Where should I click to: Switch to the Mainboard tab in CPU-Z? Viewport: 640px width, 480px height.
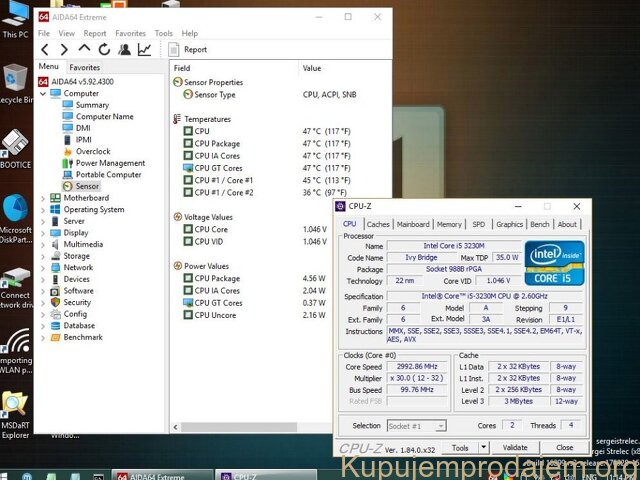(x=413, y=224)
